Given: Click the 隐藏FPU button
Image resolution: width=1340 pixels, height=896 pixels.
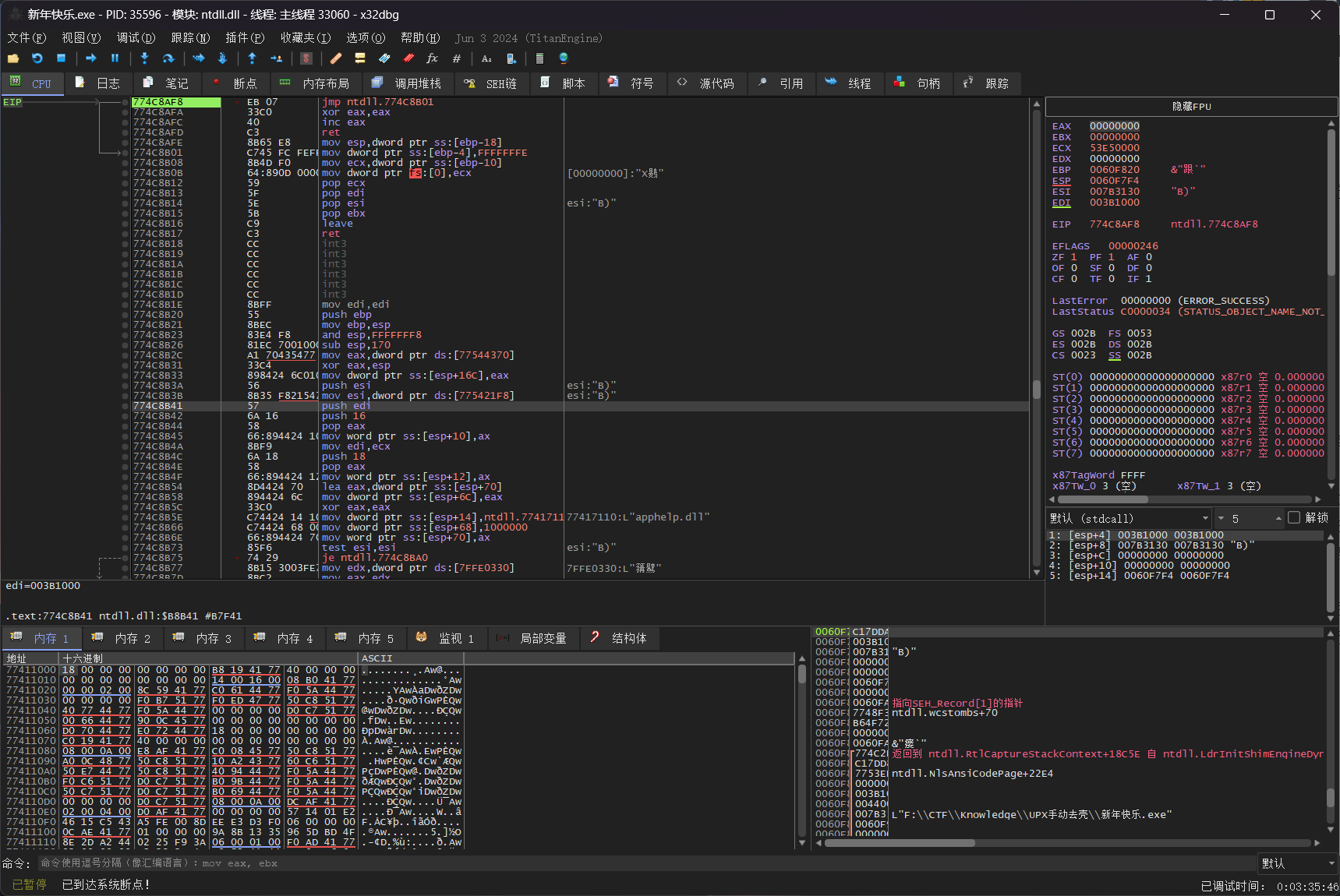Looking at the screenshot, I should [1191, 106].
